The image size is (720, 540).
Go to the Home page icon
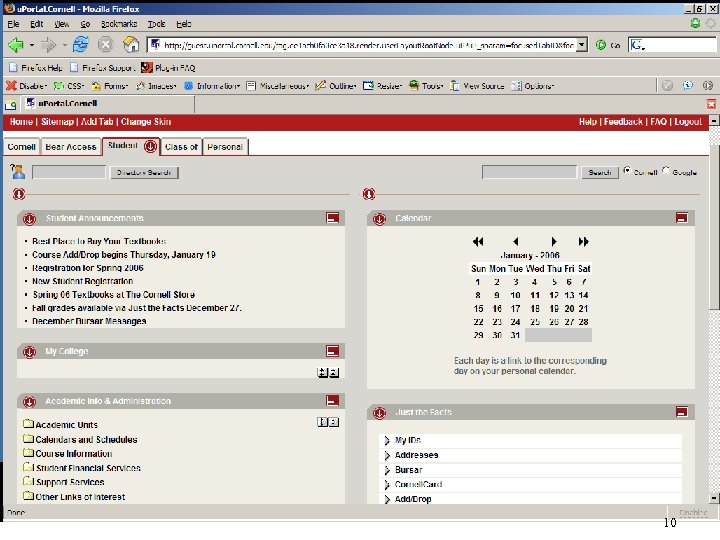click(131, 44)
